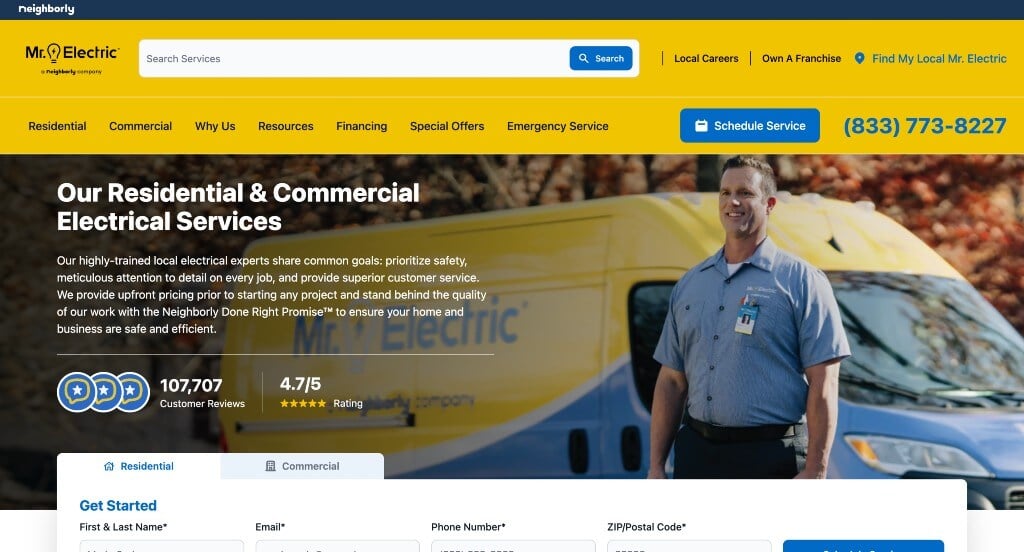Viewport: 1024px width, 552px height.
Task: Click the magnifier icon in Search button
Action: (x=583, y=58)
